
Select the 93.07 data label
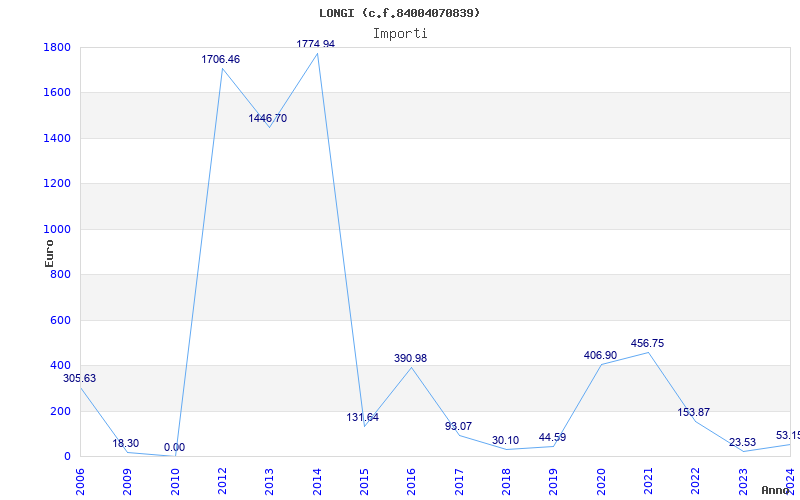(x=458, y=426)
